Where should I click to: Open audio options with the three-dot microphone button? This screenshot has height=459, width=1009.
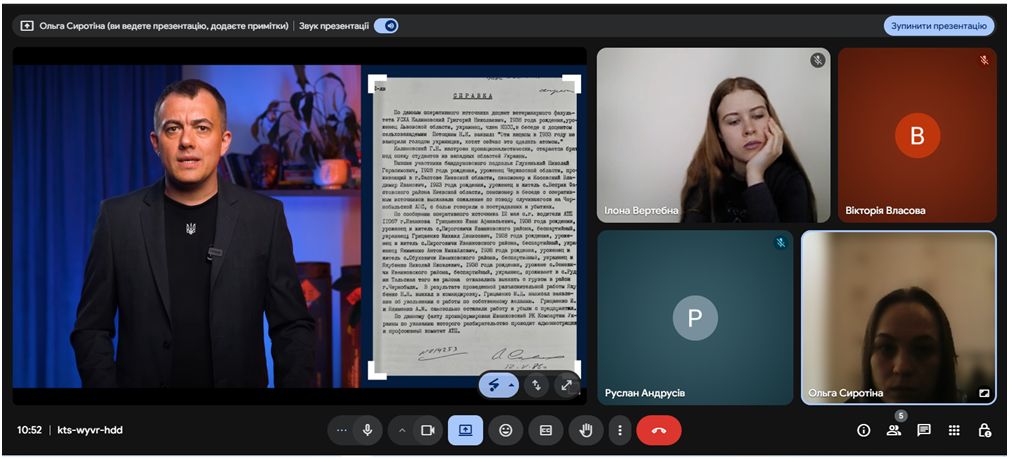[343, 430]
